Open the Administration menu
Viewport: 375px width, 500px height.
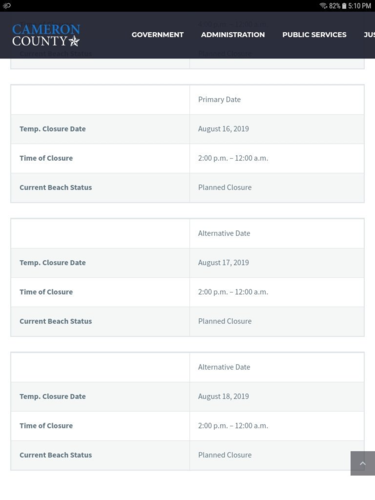(233, 35)
